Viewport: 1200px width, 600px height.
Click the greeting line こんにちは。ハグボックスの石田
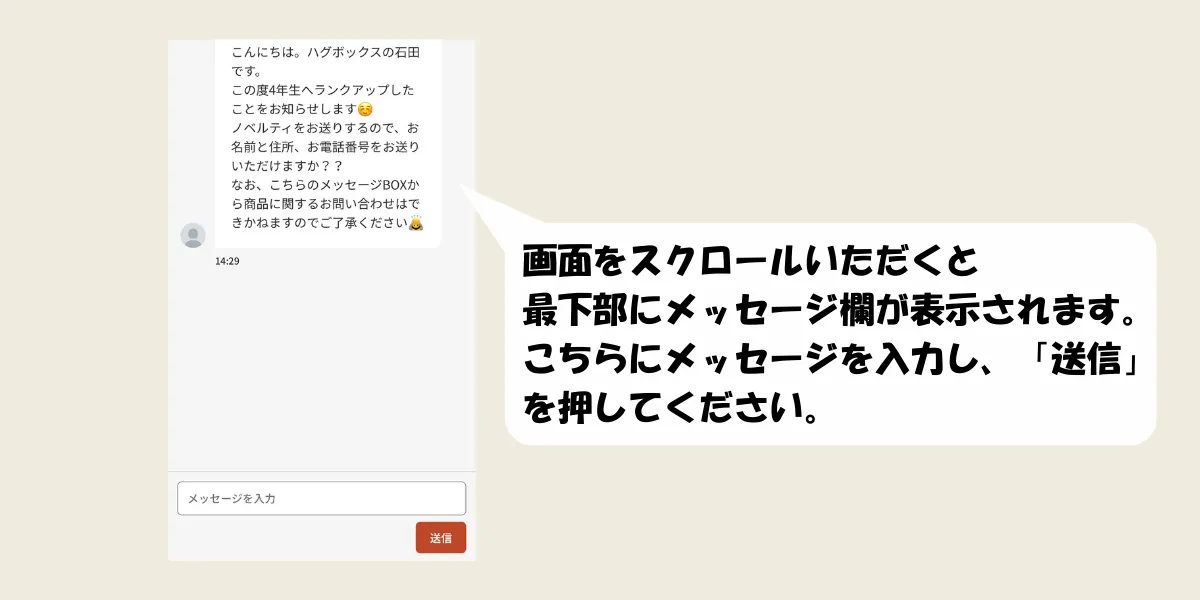(x=323, y=52)
